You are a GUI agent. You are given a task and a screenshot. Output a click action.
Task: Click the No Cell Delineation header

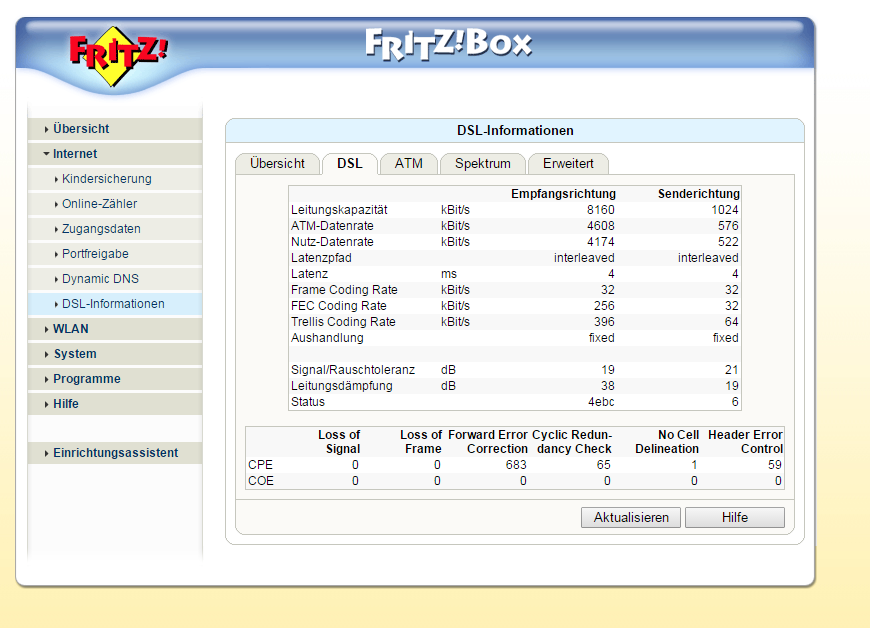pos(667,442)
